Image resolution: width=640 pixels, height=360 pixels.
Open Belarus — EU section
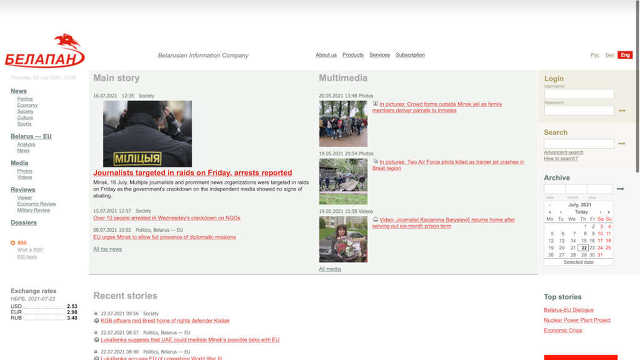[31, 136]
